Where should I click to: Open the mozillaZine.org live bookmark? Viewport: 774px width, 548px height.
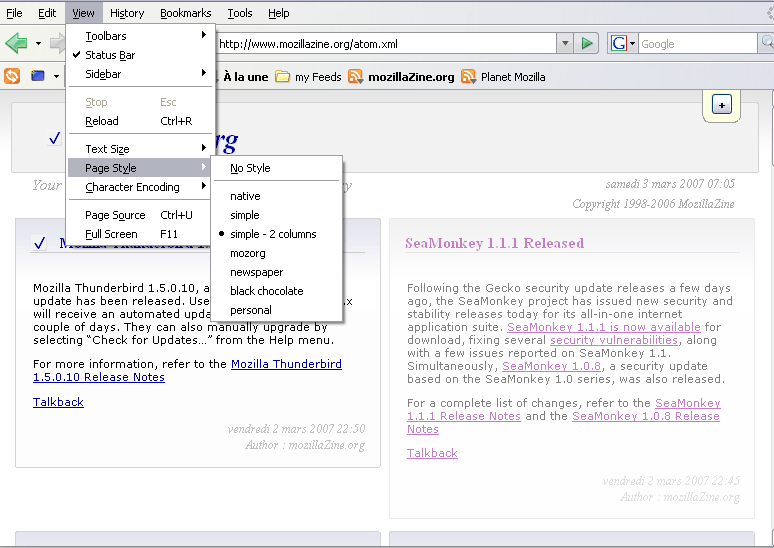tap(401, 77)
